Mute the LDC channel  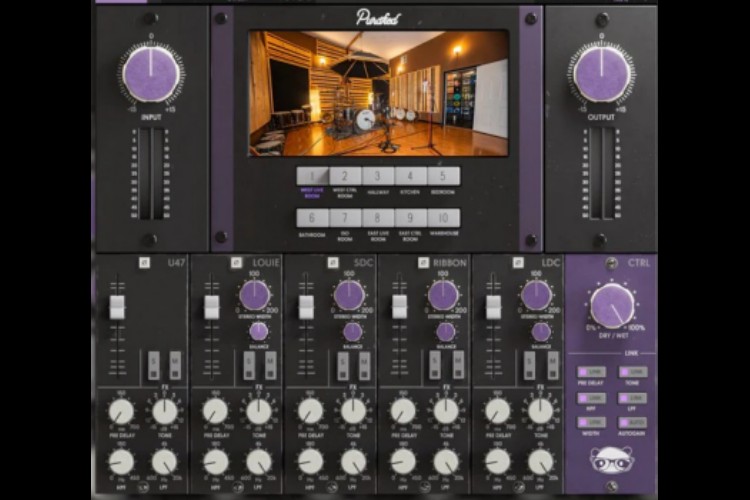552,365
